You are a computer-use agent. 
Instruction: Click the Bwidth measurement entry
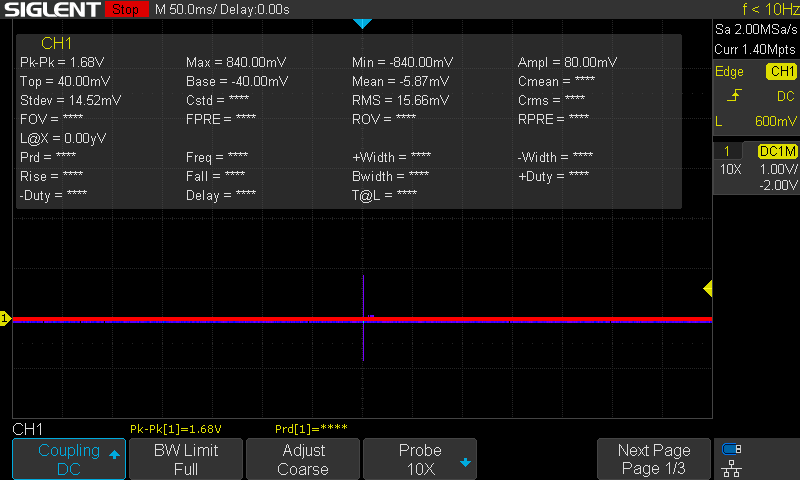(x=390, y=176)
